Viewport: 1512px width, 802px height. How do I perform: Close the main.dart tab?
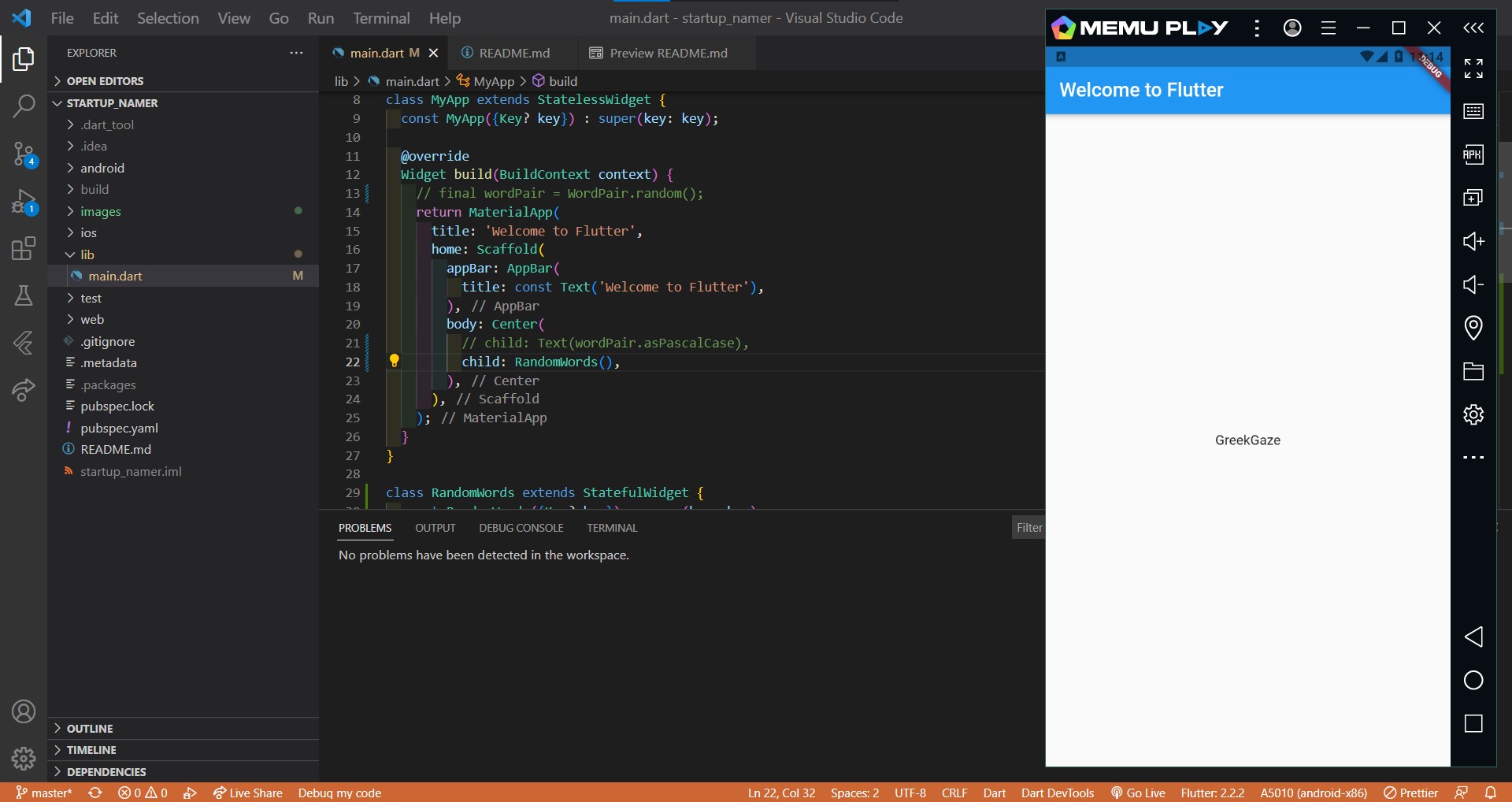click(433, 53)
